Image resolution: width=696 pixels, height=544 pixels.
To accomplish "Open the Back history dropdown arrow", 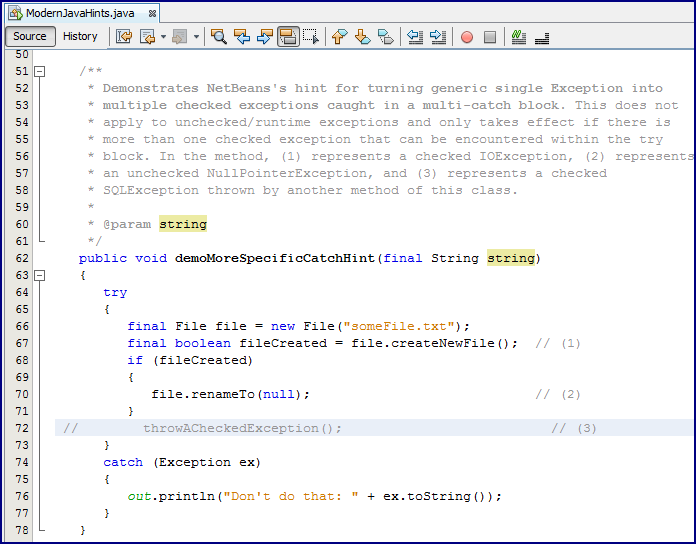I will pos(163,36).
